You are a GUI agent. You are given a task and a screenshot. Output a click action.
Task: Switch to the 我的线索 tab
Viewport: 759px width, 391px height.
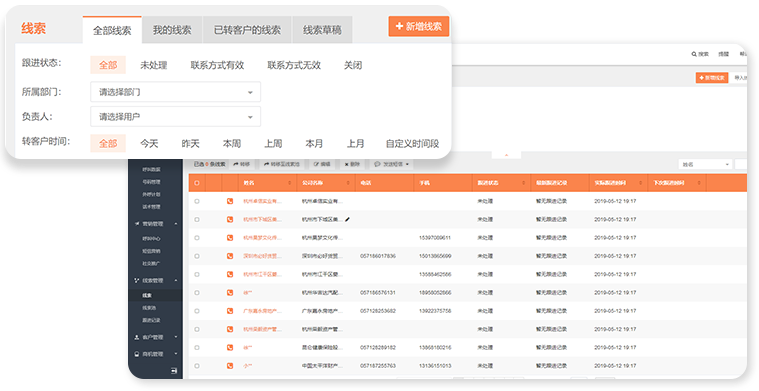coord(172,30)
